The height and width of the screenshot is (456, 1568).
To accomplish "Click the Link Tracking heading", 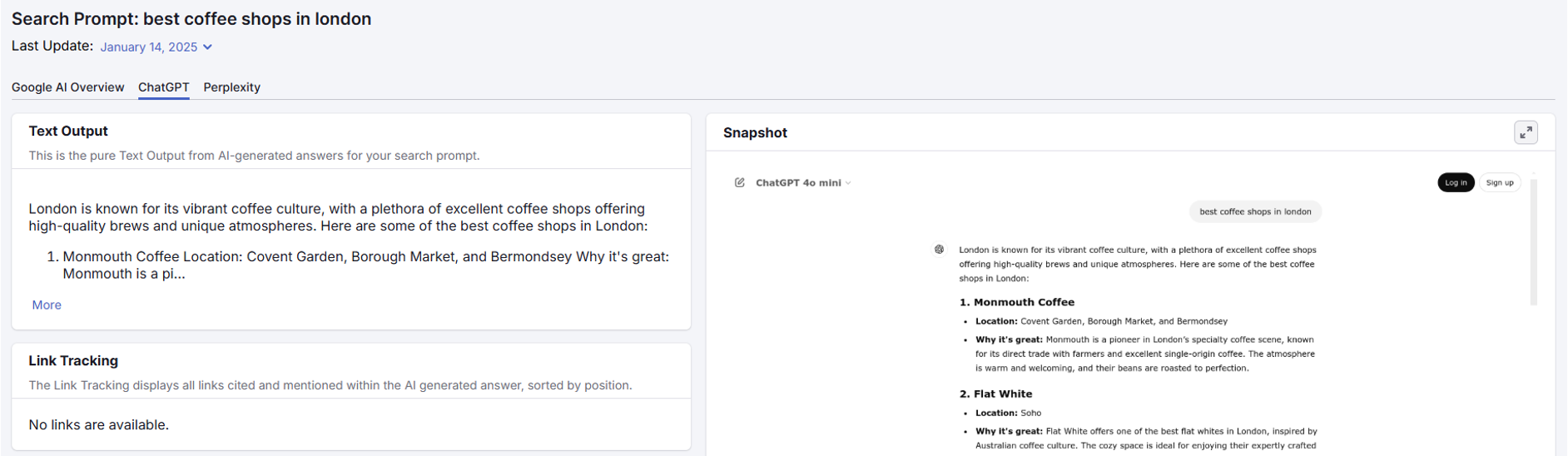I will point(73,361).
